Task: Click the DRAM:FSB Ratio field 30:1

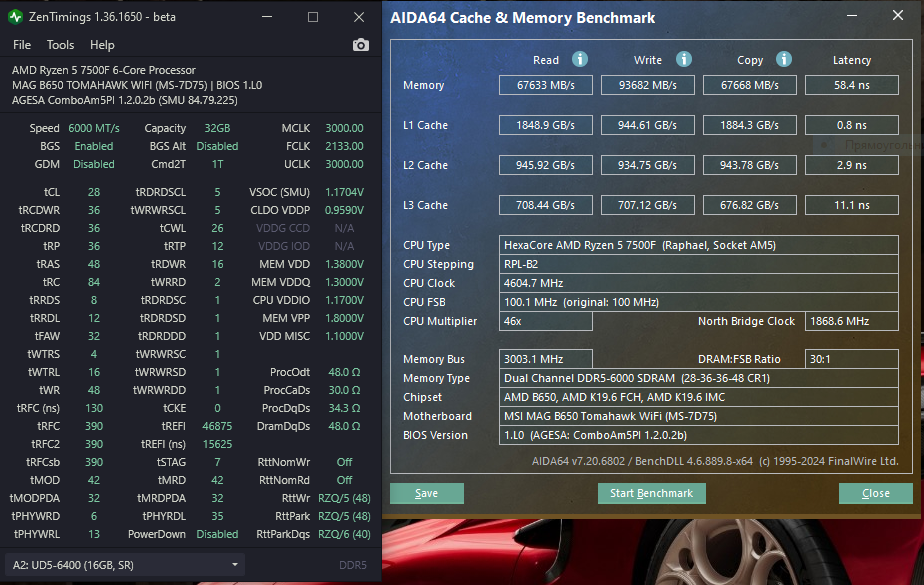Action: [852, 359]
